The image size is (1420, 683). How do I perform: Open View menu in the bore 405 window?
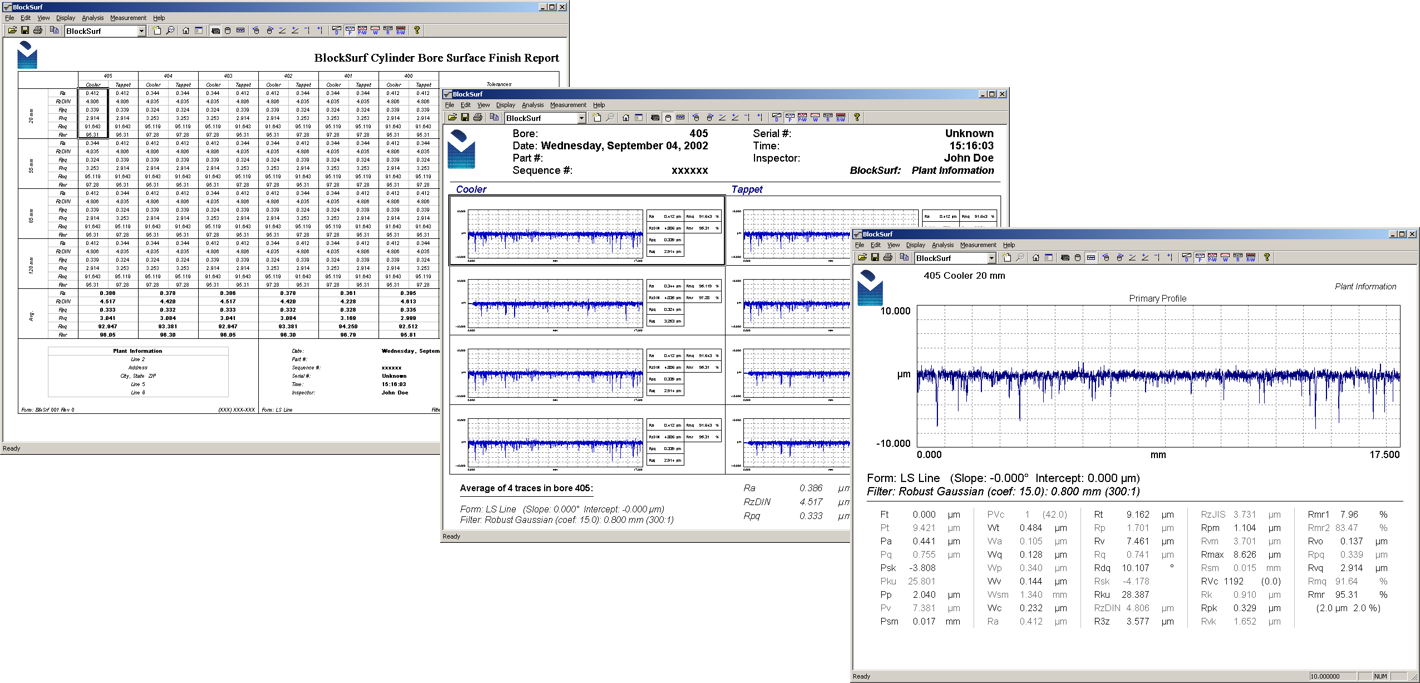pyautogui.click(x=483, y=105)
